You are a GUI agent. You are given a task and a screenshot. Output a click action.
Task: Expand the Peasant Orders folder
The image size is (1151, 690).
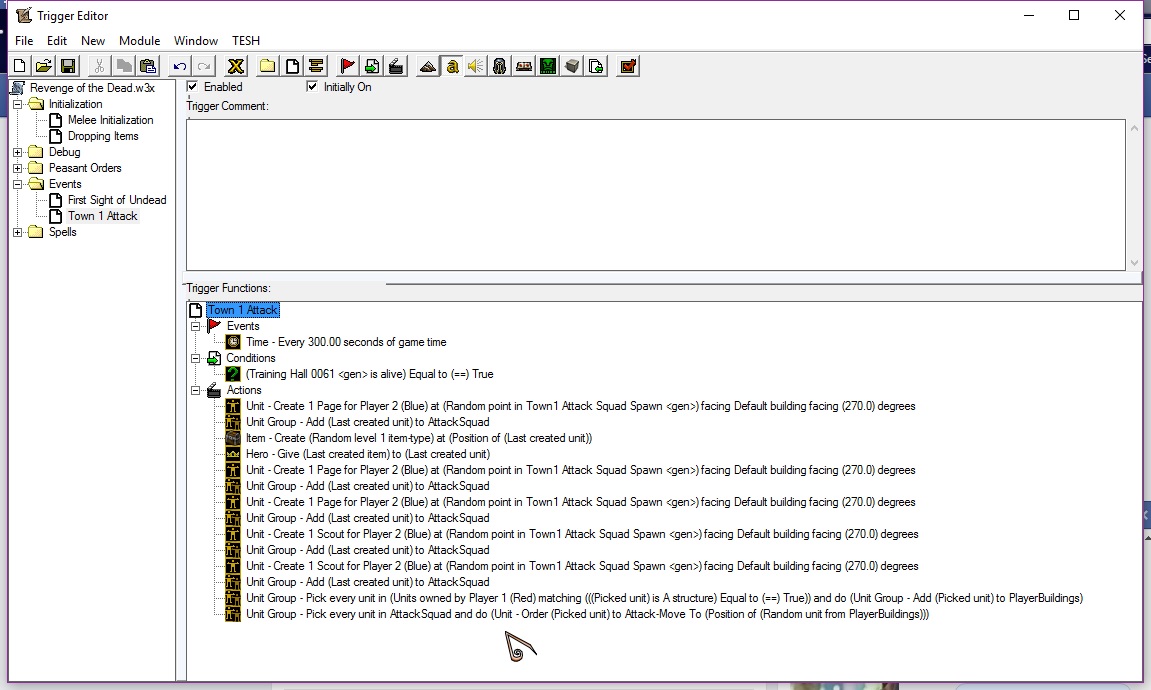tap(18, 168)
